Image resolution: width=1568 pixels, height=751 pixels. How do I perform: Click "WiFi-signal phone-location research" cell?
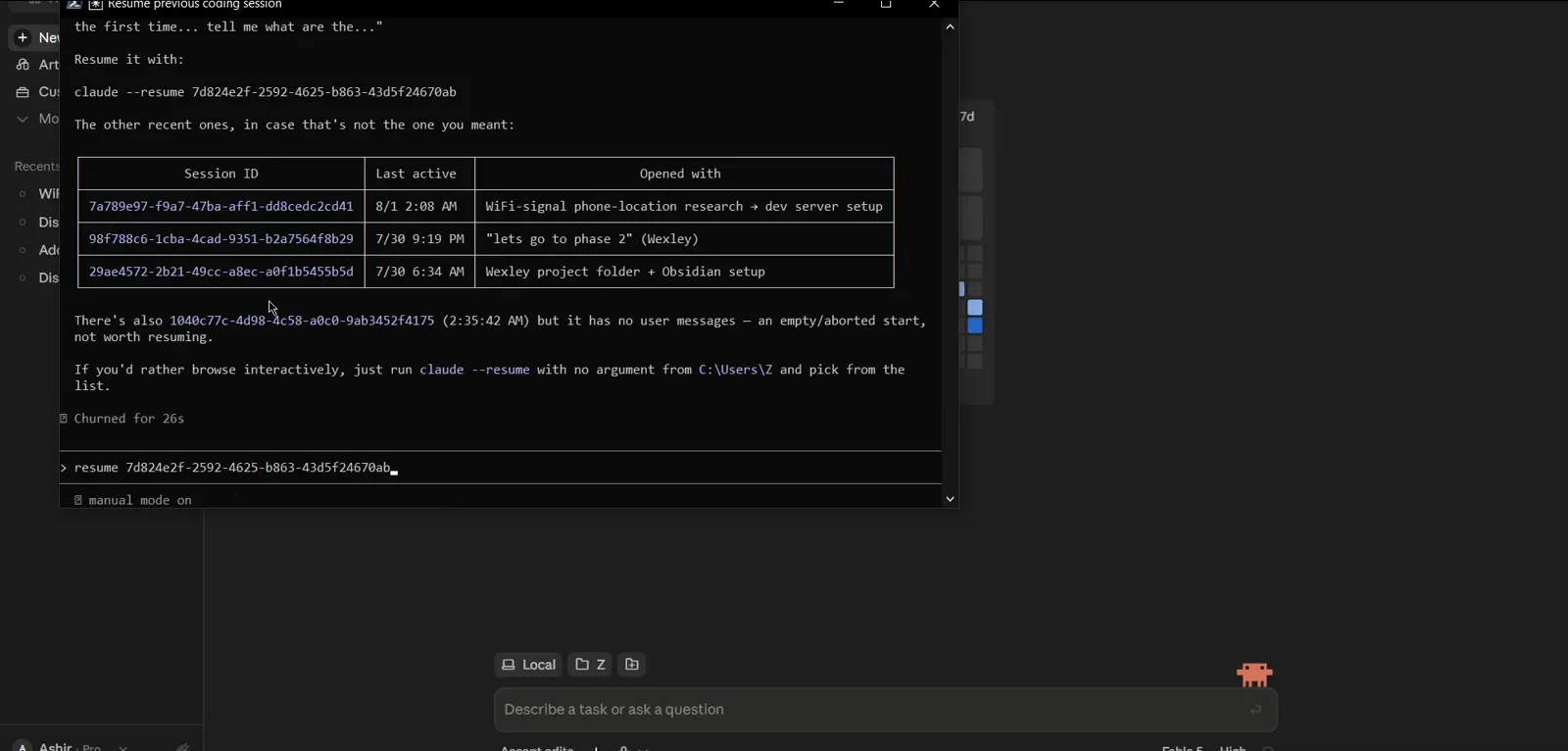pos(684,206)
